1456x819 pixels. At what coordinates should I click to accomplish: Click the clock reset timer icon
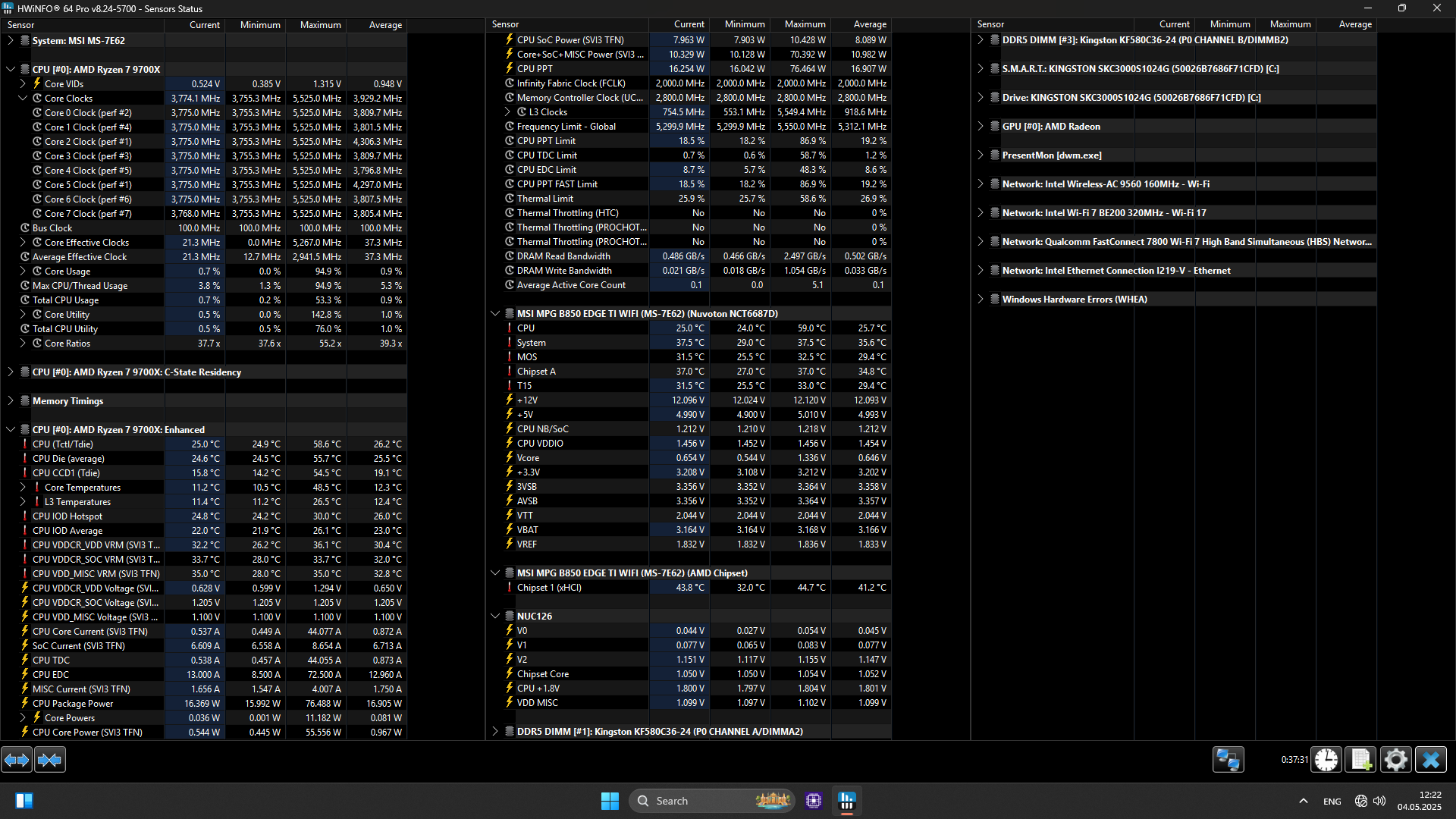click(1326, 759)
